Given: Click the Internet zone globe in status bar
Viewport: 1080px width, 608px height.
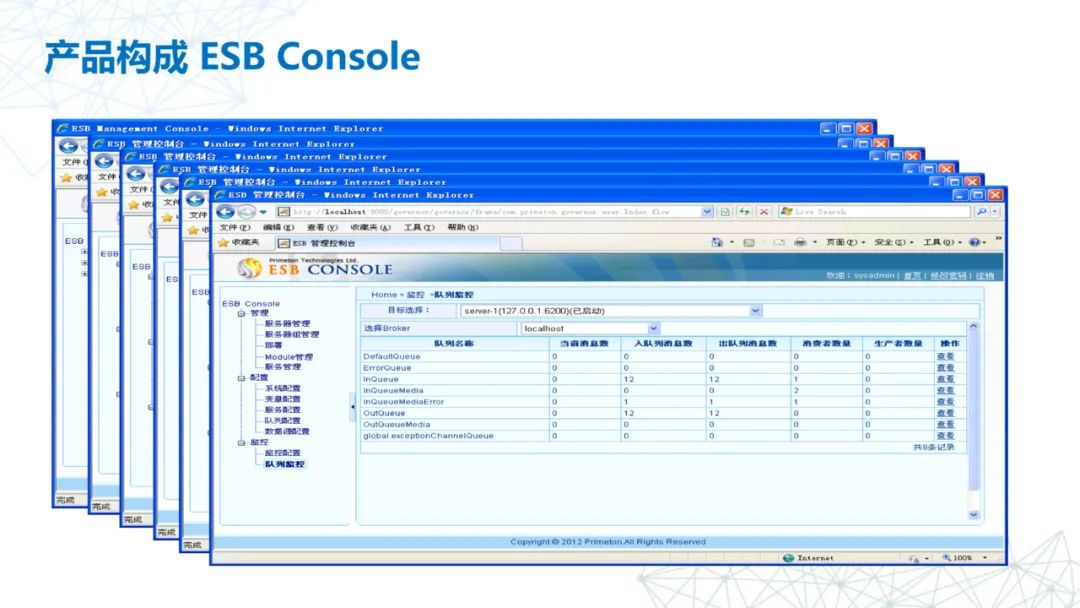Looking at the screenshot, I should [789, 558].
